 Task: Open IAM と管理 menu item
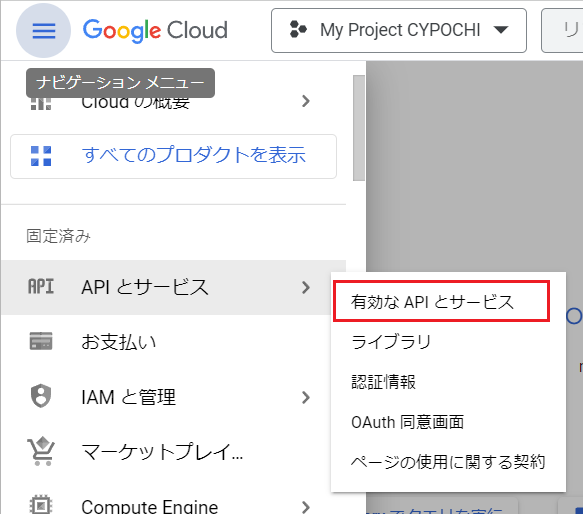click(x=174, y=397)
